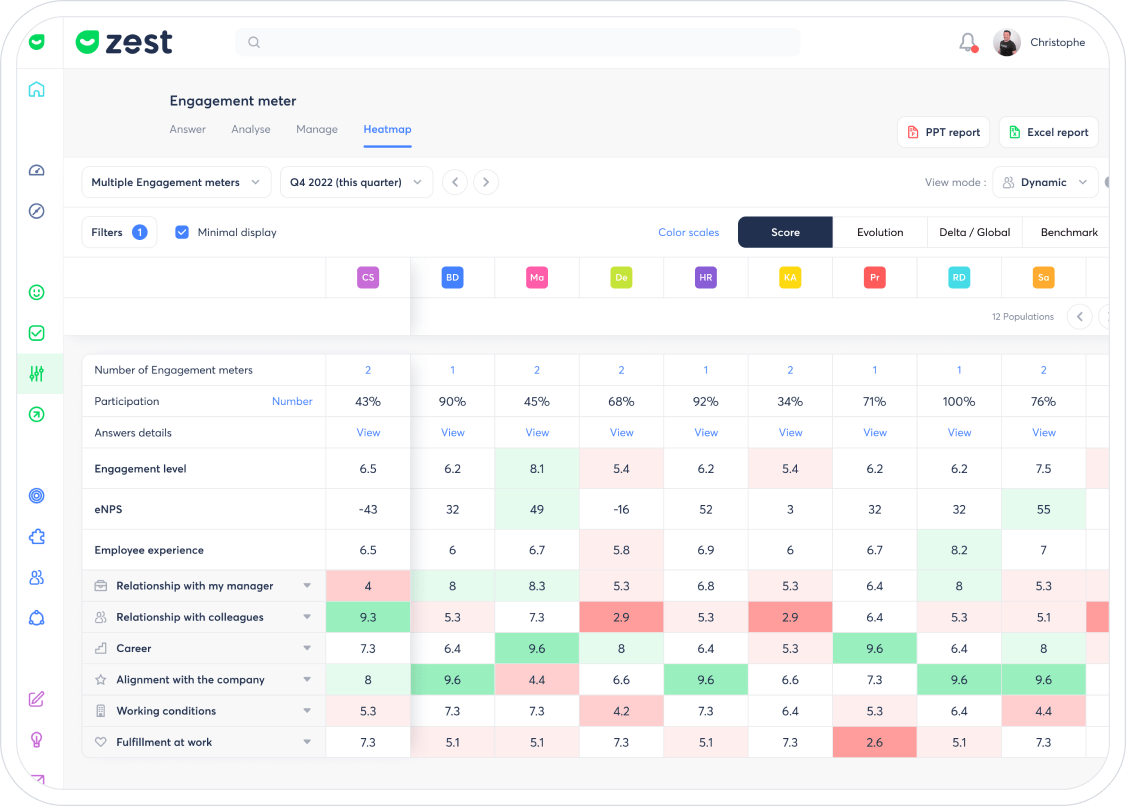Uncheck the Minimal display checkbox
Image resolution: width=1126 pixels, height=806 pixels.
[x=182, y=232]
